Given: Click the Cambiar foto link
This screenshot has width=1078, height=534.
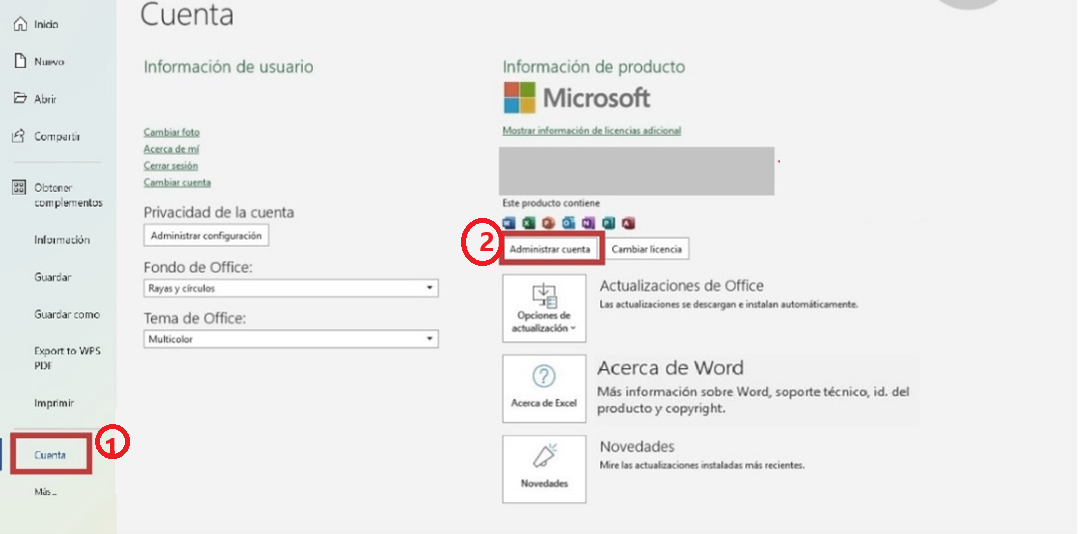Looking at the screenshot, I should coord(172,132).
